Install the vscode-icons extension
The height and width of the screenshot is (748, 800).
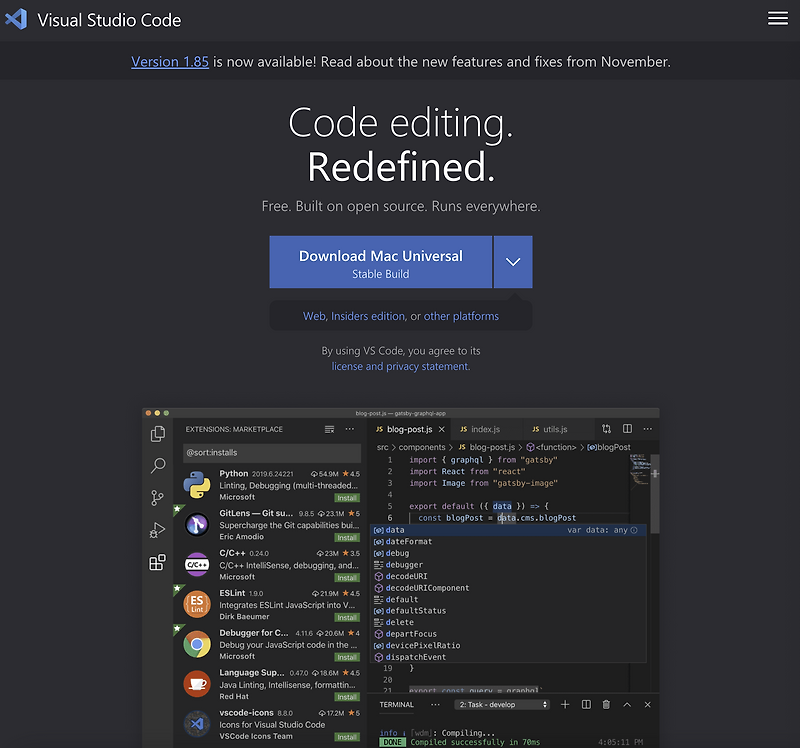[347, 737]
